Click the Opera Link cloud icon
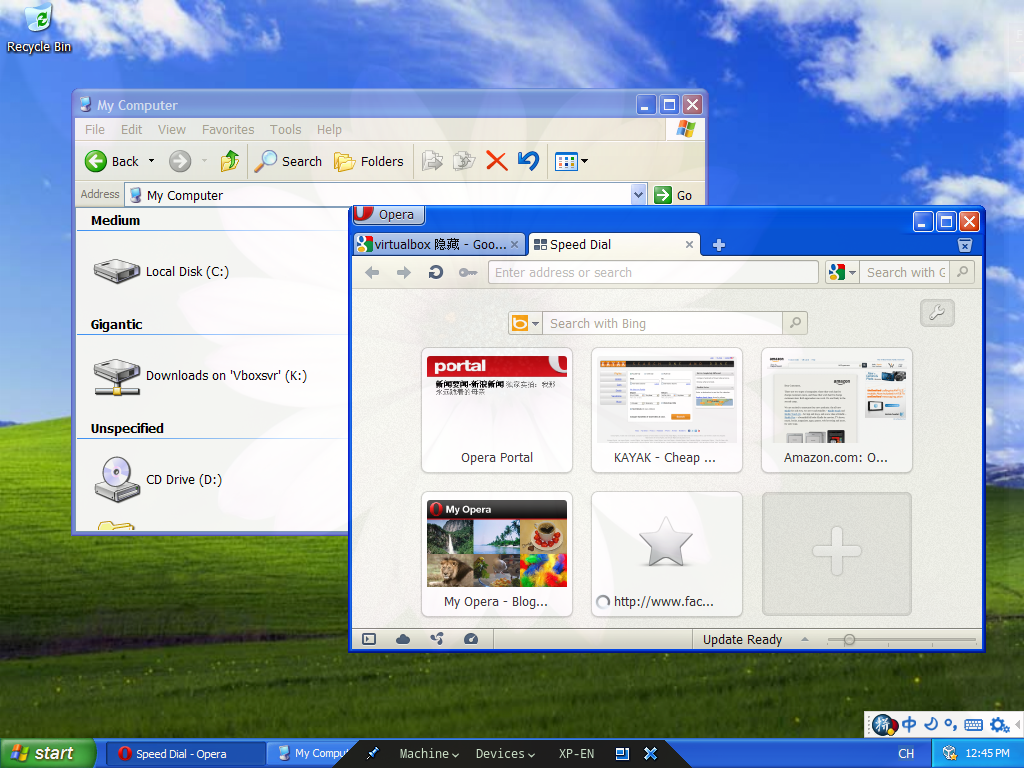 [403, 639]
